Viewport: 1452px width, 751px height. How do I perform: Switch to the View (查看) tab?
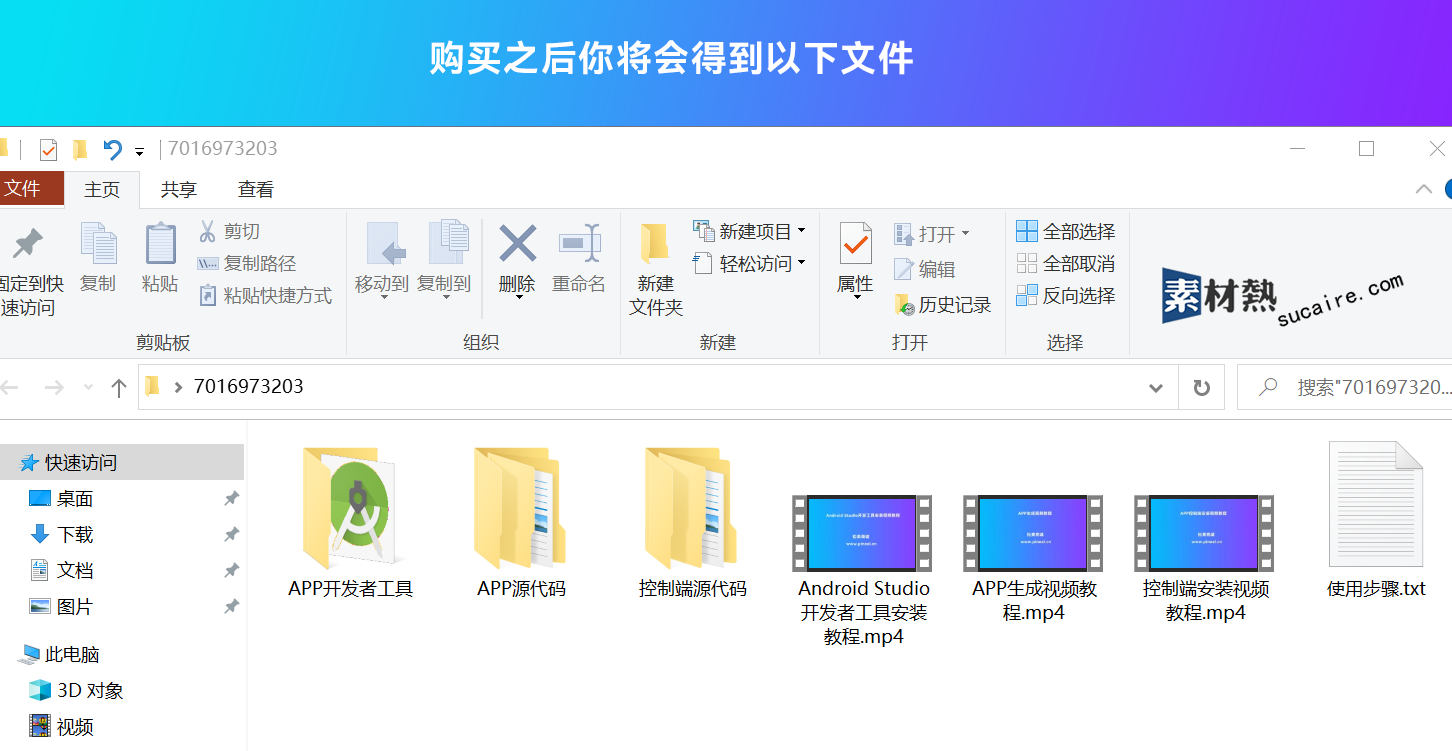pyautogui.click(x=256, y=189)
